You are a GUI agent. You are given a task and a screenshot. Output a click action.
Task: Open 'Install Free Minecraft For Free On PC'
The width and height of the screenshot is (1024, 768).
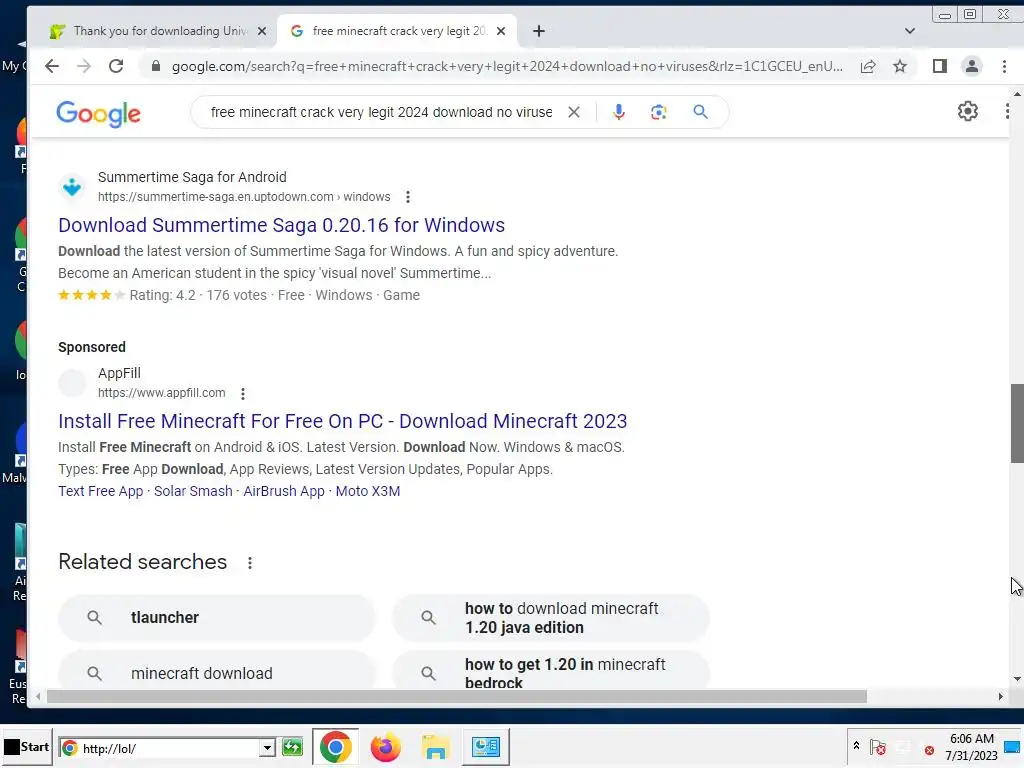342,421
